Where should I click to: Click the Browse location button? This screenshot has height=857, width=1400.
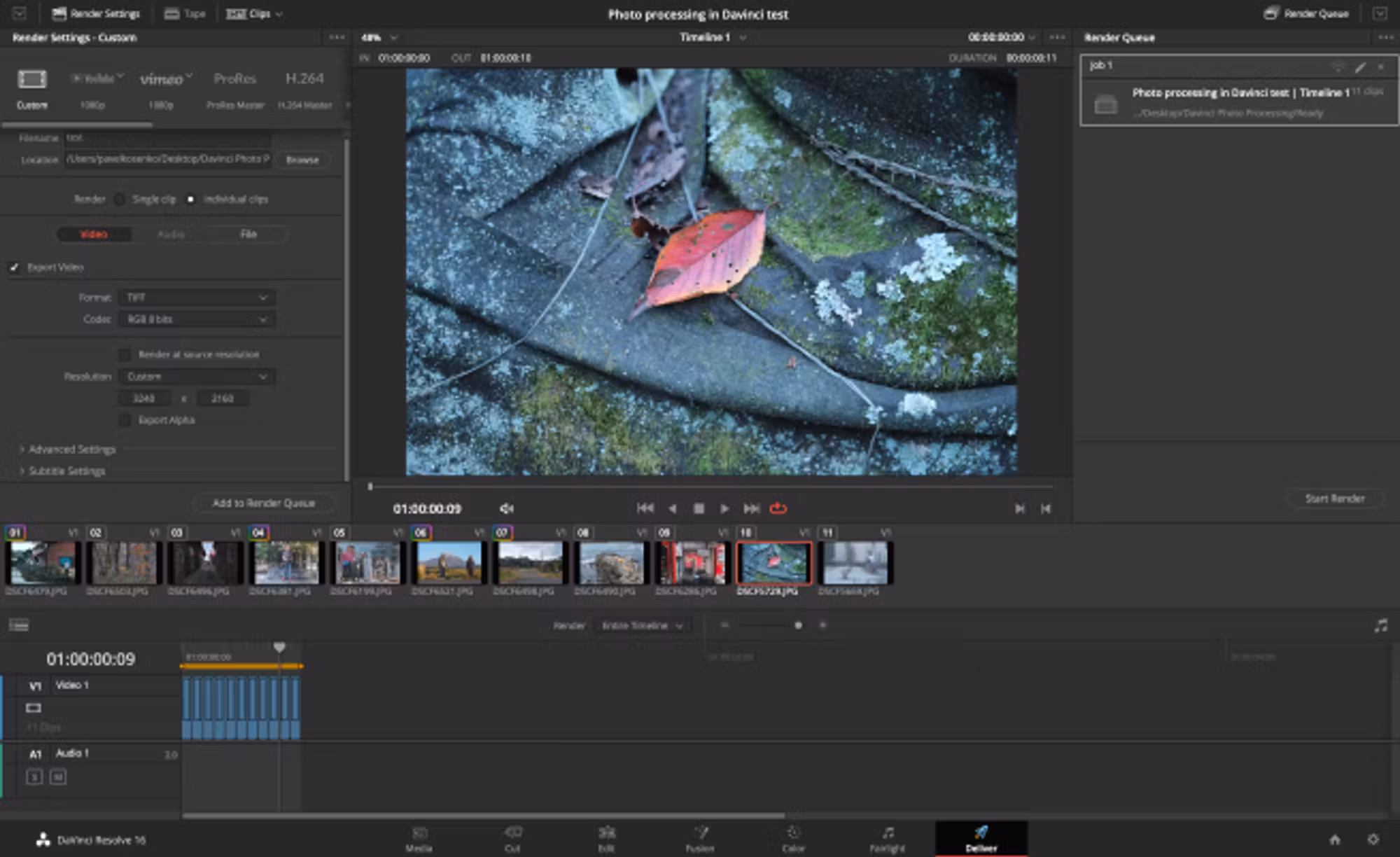tap(302, 160)
